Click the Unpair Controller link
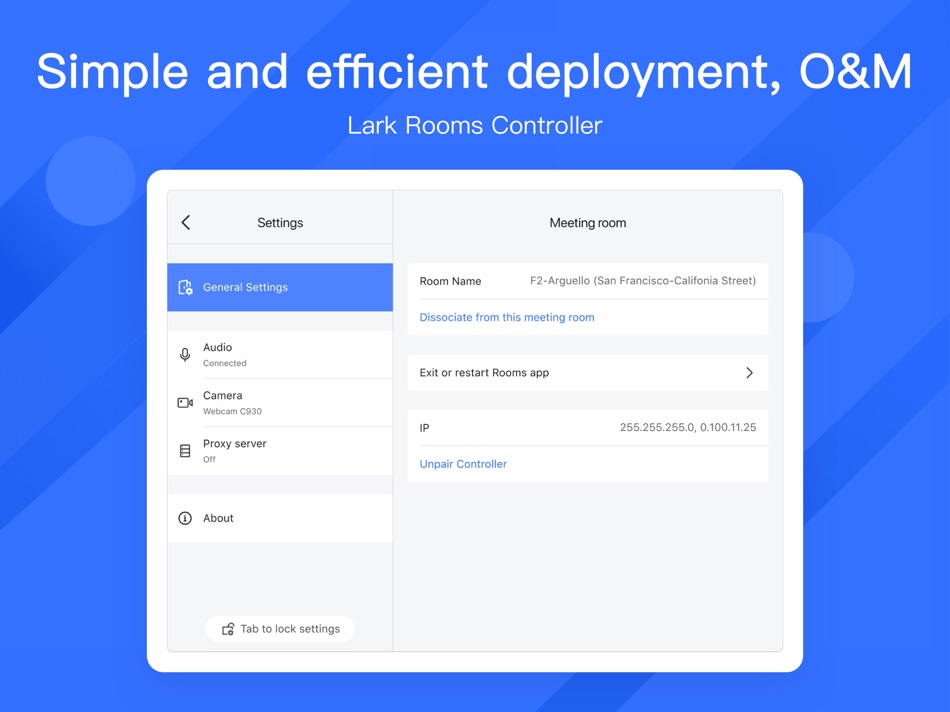Image resolution: width=950 pixels, height=712 pixels. coord(463,463)
